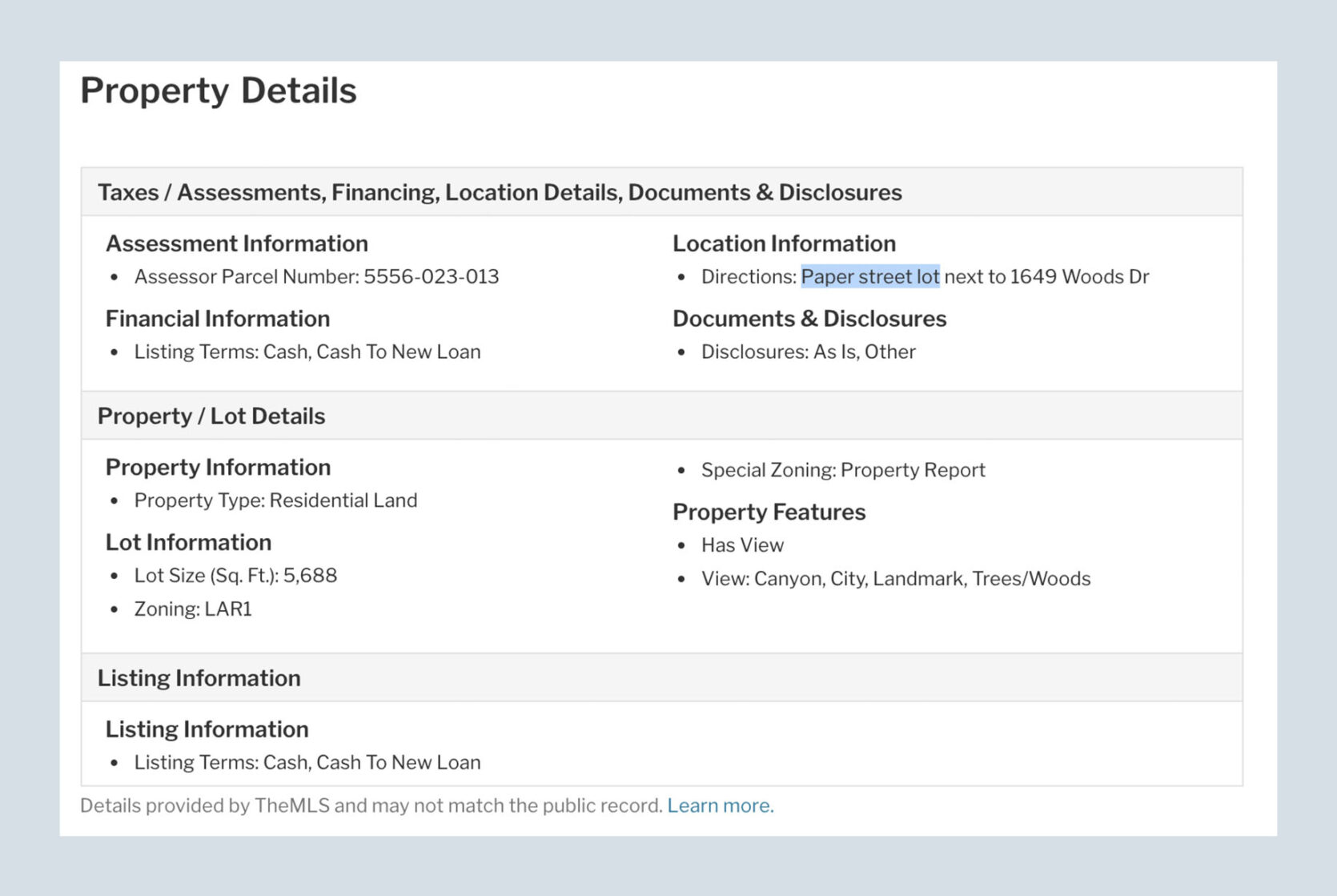Click the Property Features subheading
Image resolution: width=1337 pixels, height=896 pixels.
(769, 512)
